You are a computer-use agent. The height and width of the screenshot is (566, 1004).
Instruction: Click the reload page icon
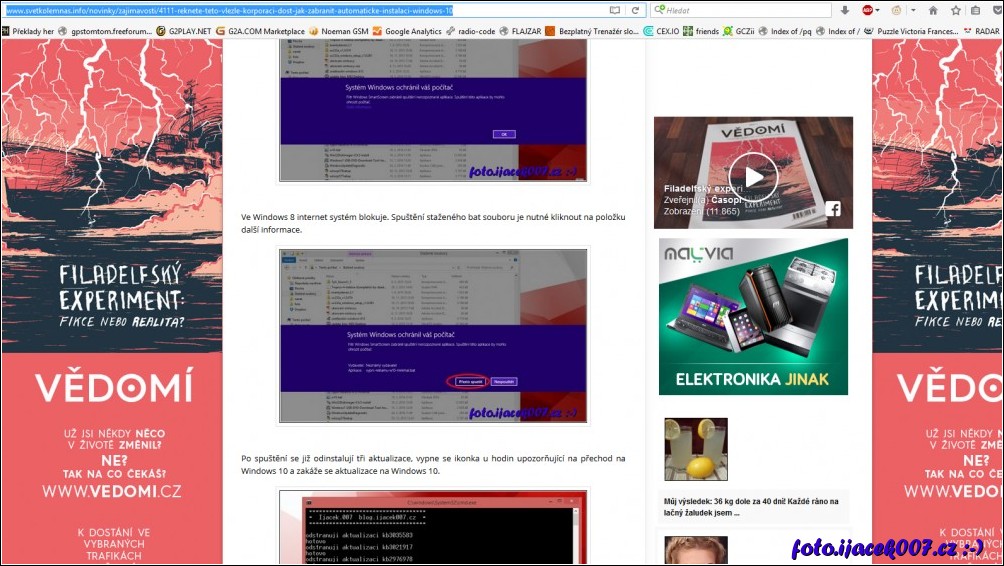pyautogui.click(x=635, y=10)
